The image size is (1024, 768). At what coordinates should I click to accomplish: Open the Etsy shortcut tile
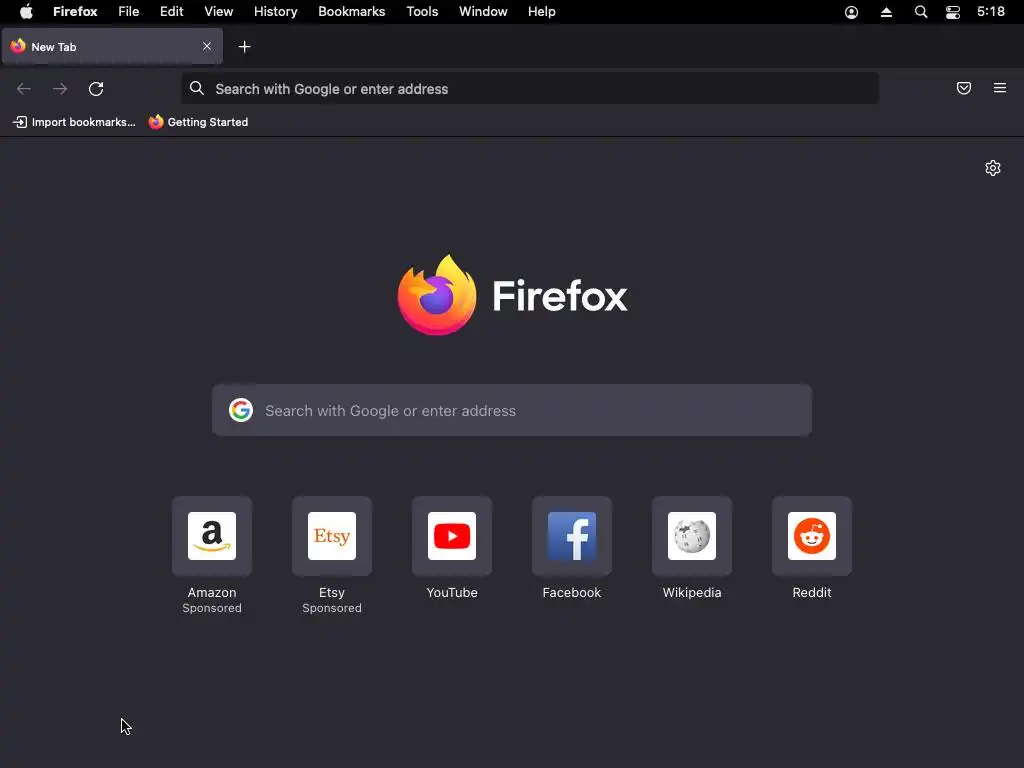[x=332, y=536]
